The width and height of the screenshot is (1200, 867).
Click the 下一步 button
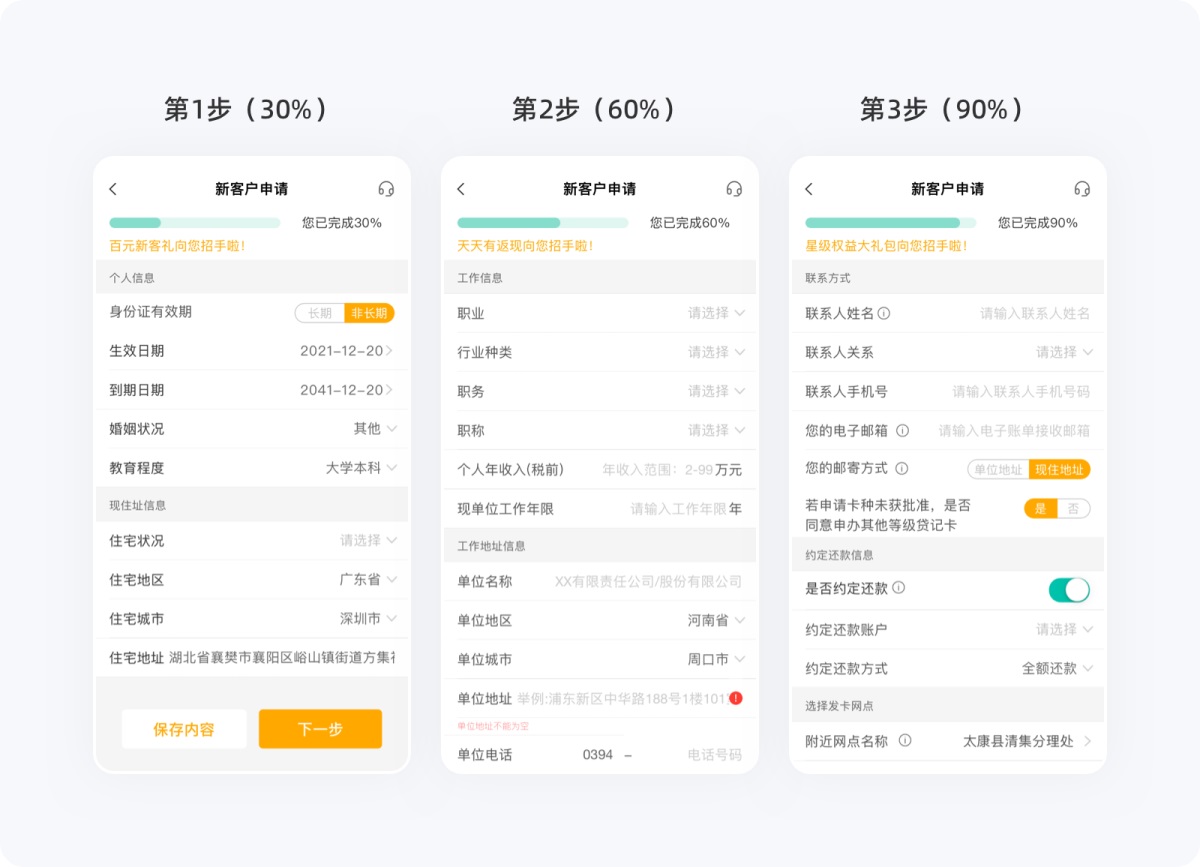(320, 729)
